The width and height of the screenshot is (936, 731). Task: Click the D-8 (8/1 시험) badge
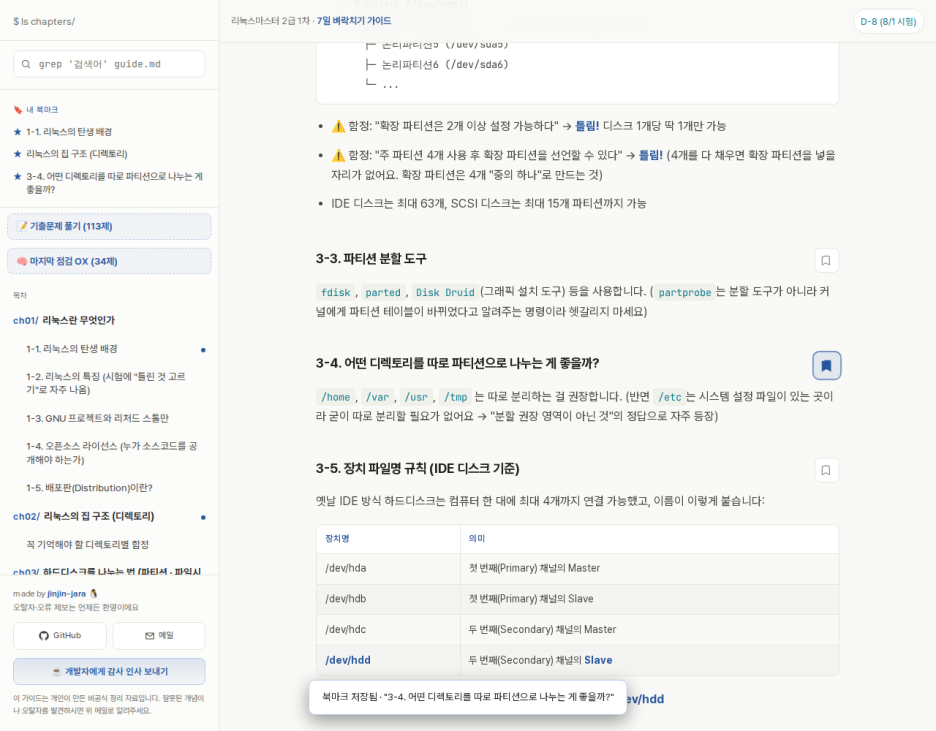[888, 21]
